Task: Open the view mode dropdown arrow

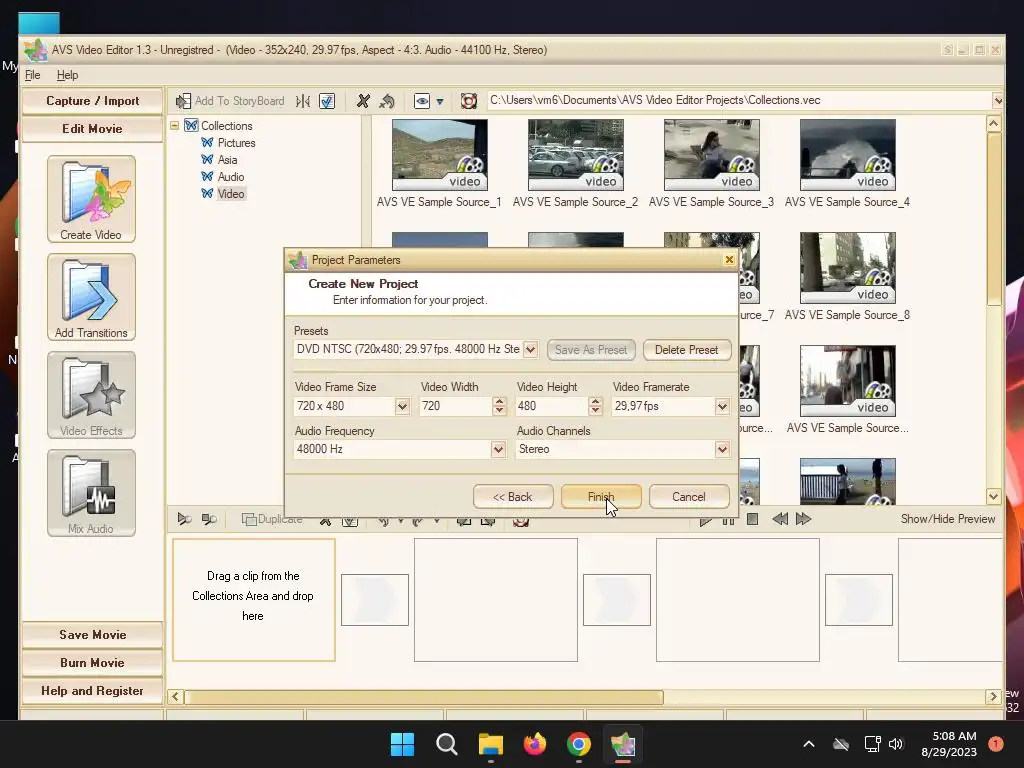Action: coord(440,101)
